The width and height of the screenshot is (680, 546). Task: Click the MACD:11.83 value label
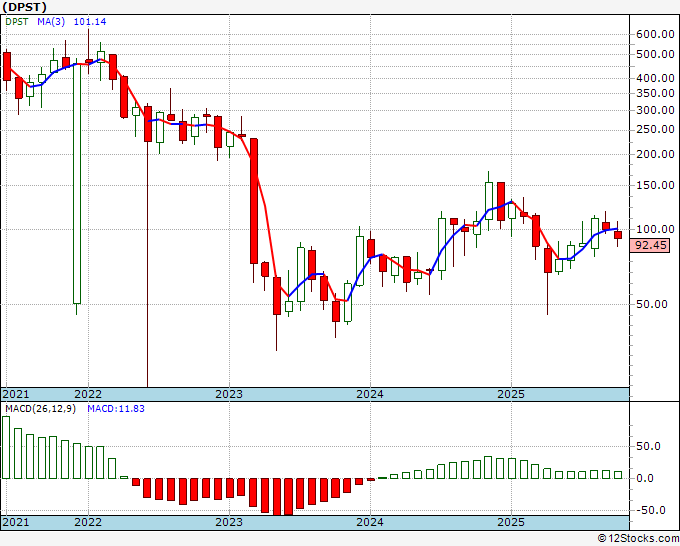tap(116, 409)
